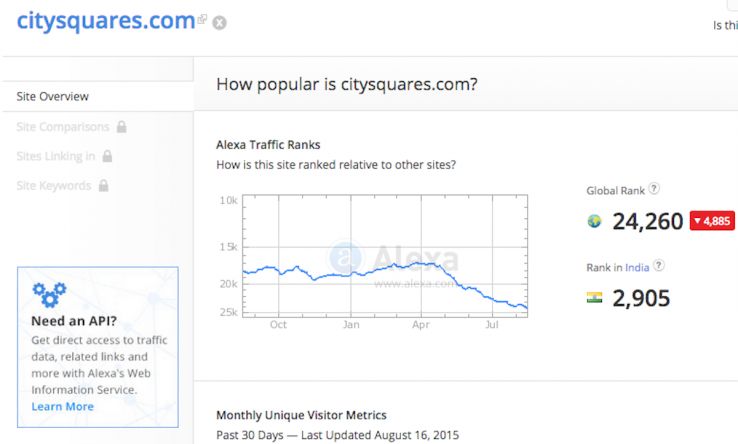The width and height of the screenshot is (738, 444).
Task: Open the Site Comparisons menu item
Action: tap(63, 127)
